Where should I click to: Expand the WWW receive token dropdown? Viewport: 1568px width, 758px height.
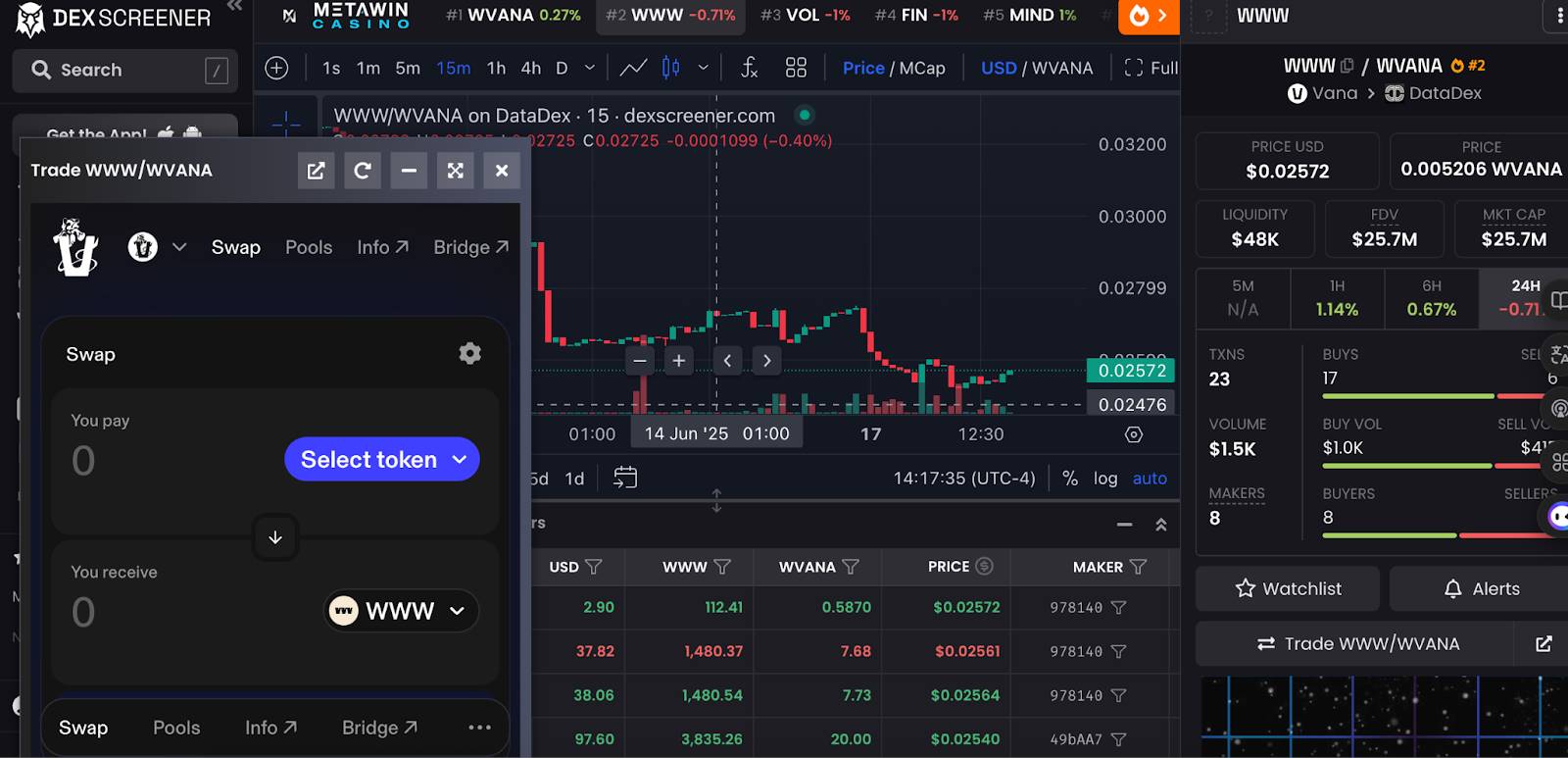(402, 611)
